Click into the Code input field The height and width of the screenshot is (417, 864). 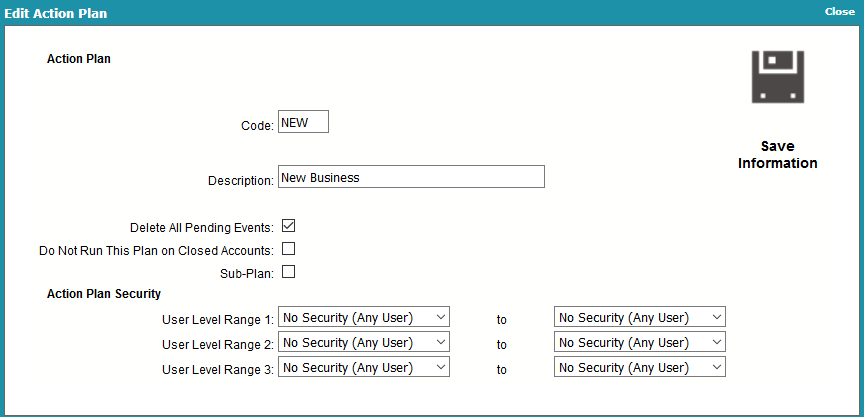[303, 121]
